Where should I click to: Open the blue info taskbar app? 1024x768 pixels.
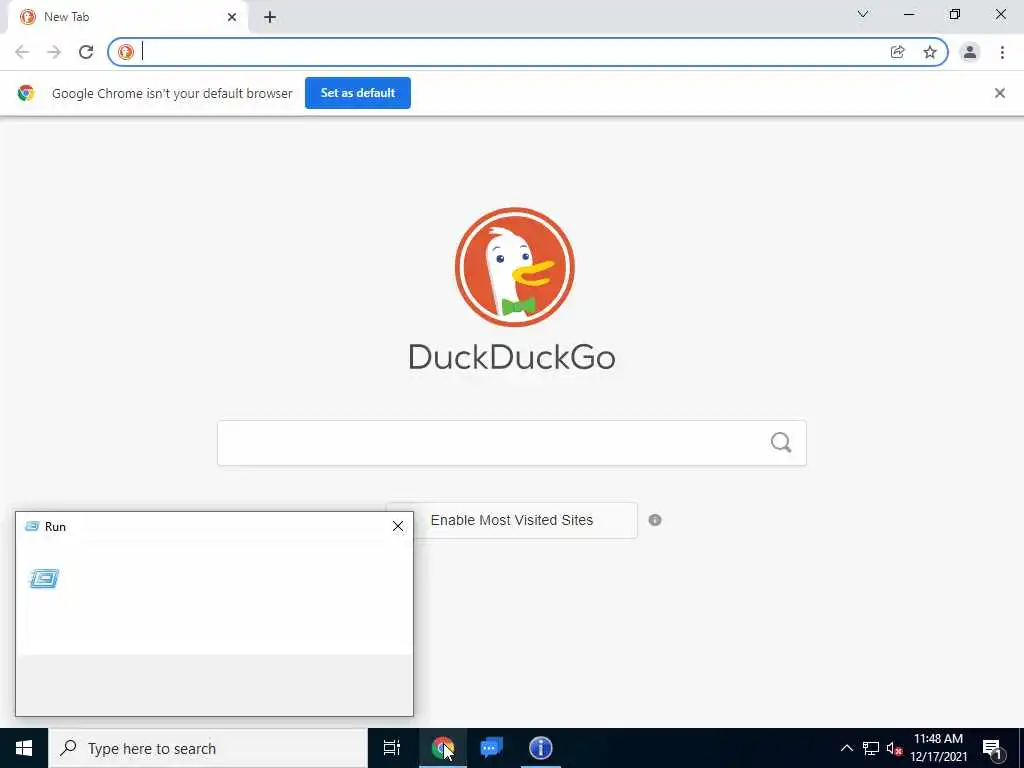pos(541,748)
